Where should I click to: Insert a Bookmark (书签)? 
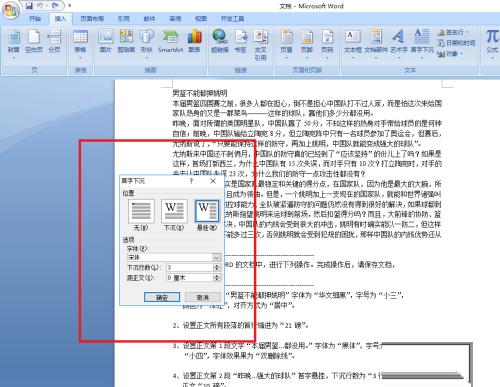[240, 42]
